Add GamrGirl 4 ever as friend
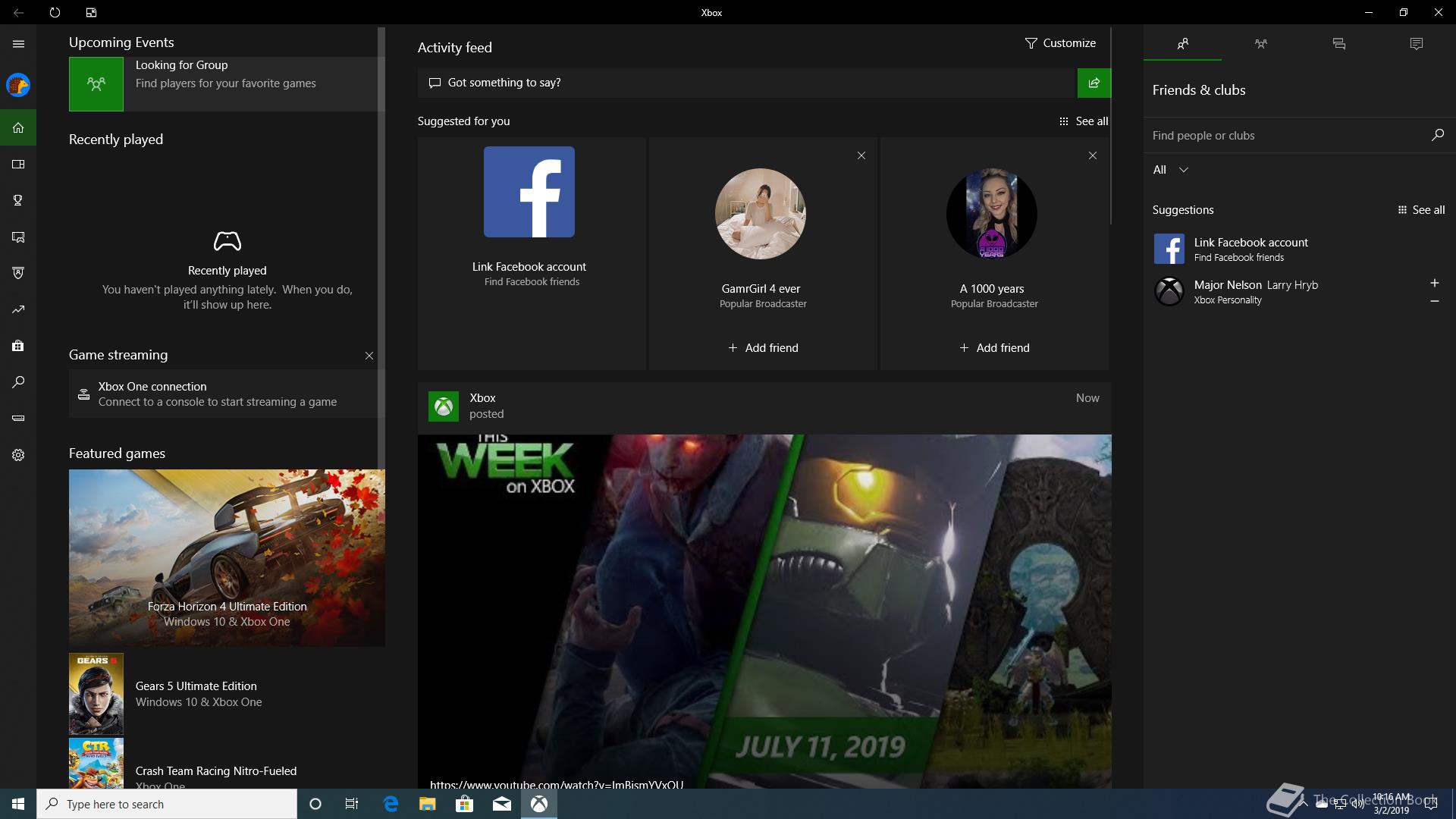 (x=763, y=348)
